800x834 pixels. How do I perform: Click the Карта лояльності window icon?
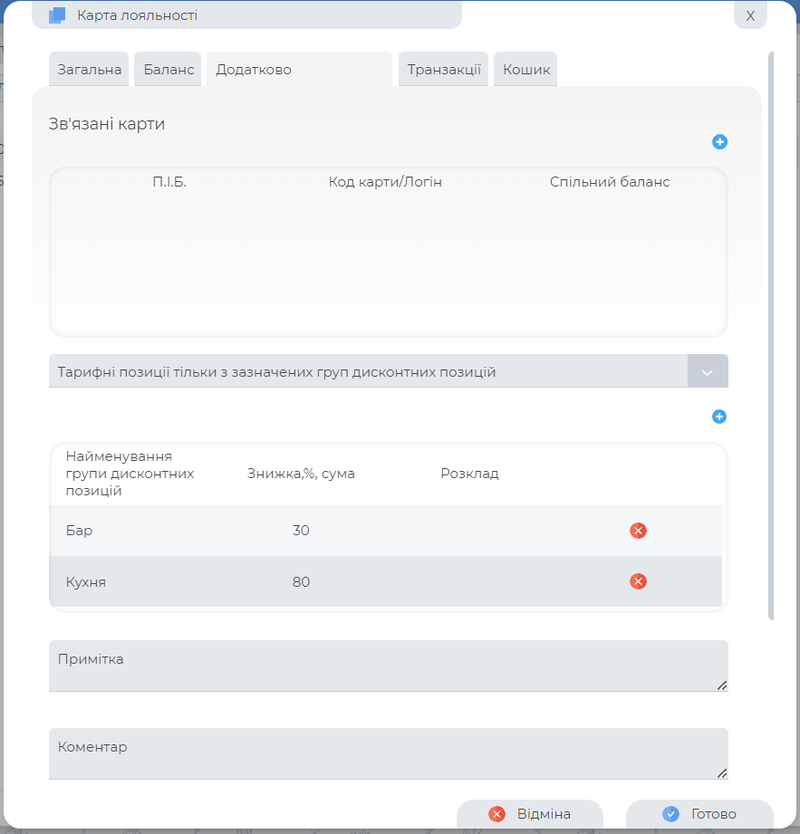(57, 15)
